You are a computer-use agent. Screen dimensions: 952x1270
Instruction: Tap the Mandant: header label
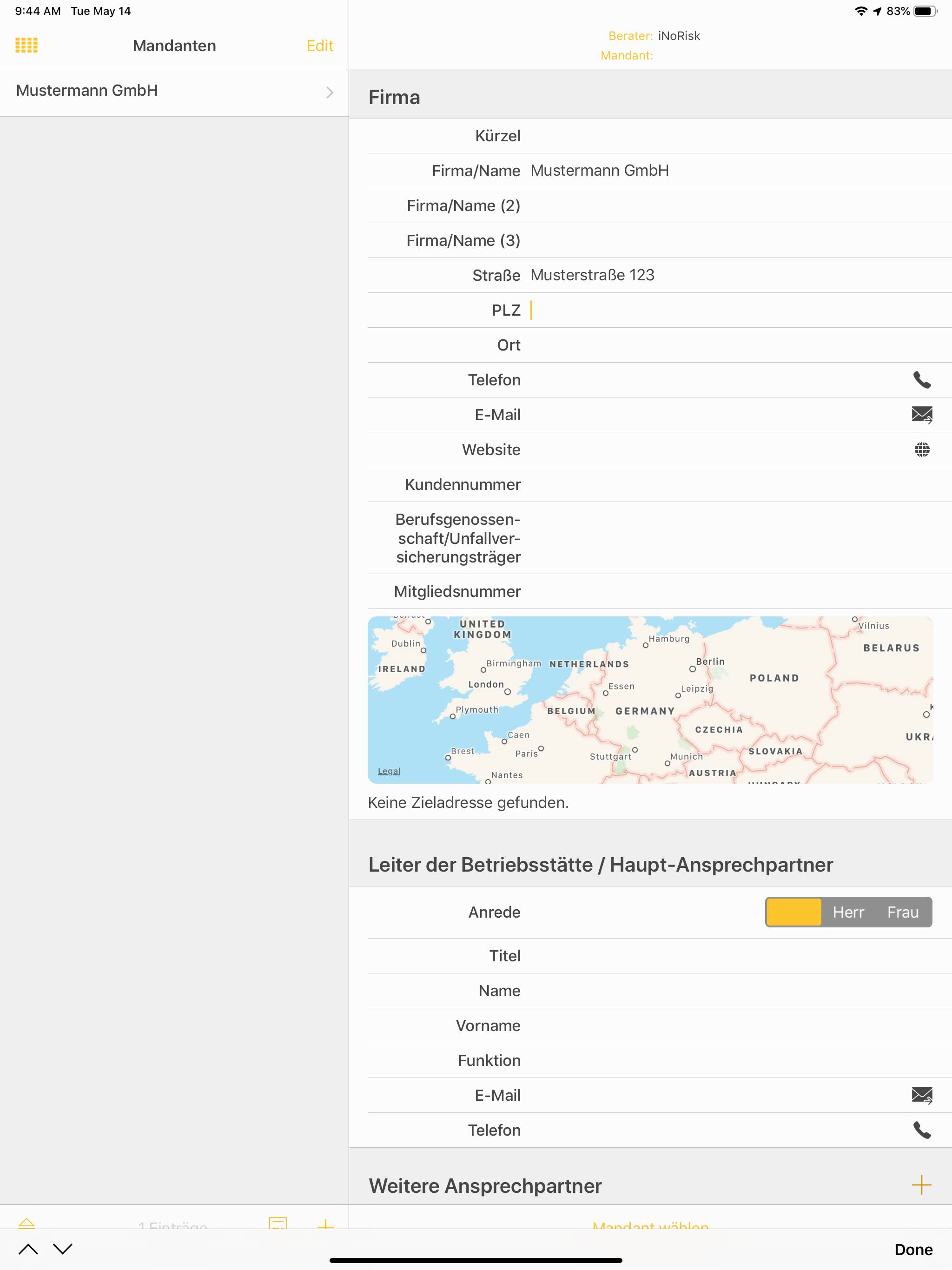[x=627, y=56]
